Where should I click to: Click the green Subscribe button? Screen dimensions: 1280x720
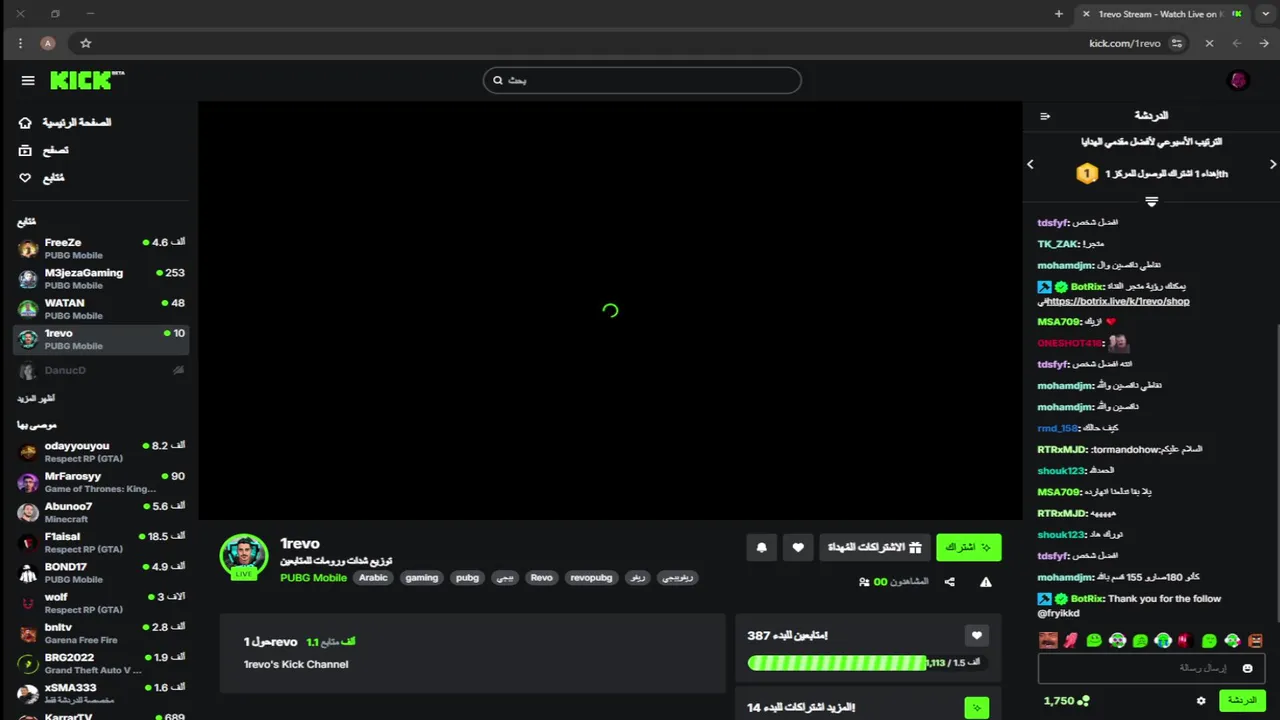pos(968,547)
